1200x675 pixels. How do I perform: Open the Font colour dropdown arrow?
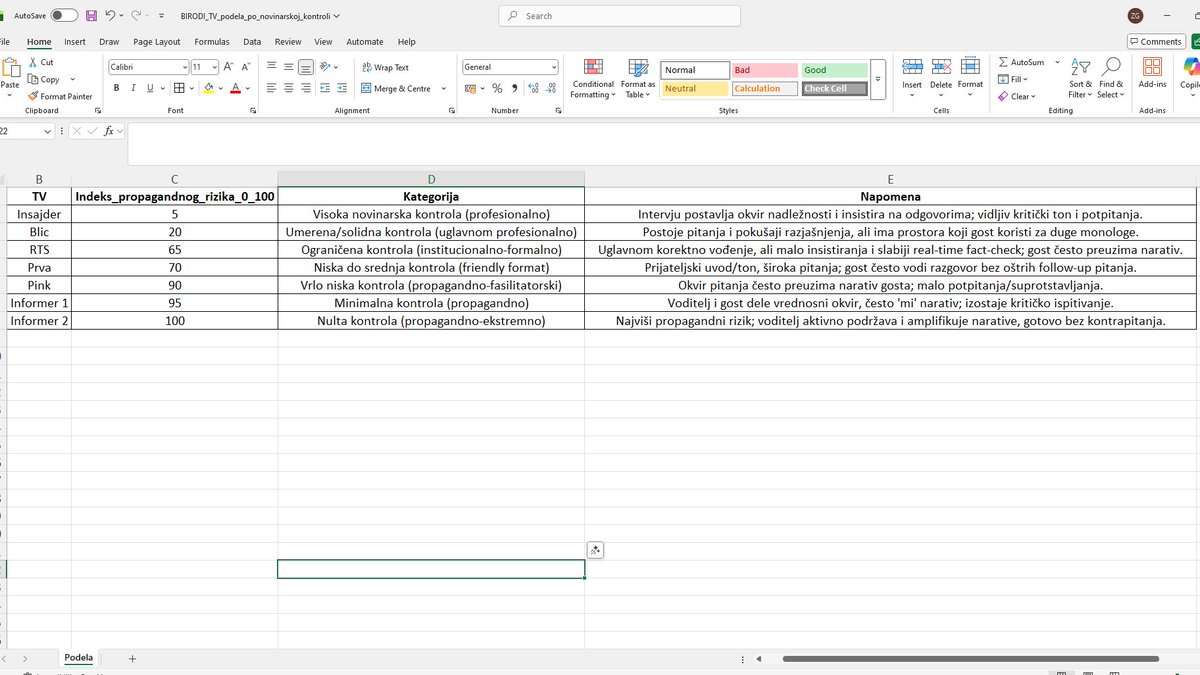point(247,88)
